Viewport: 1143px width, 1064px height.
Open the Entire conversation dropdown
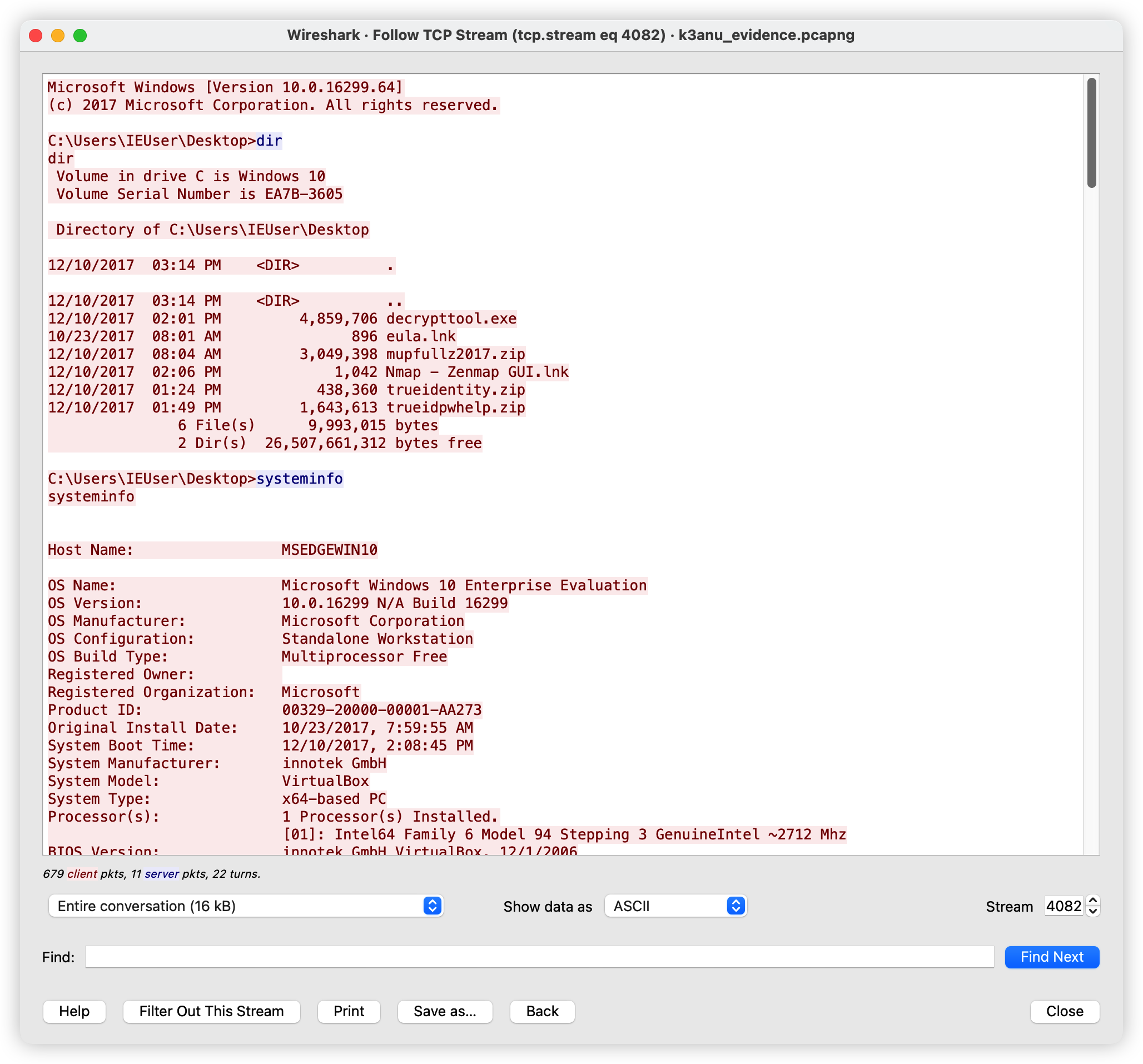pos(246,906)
